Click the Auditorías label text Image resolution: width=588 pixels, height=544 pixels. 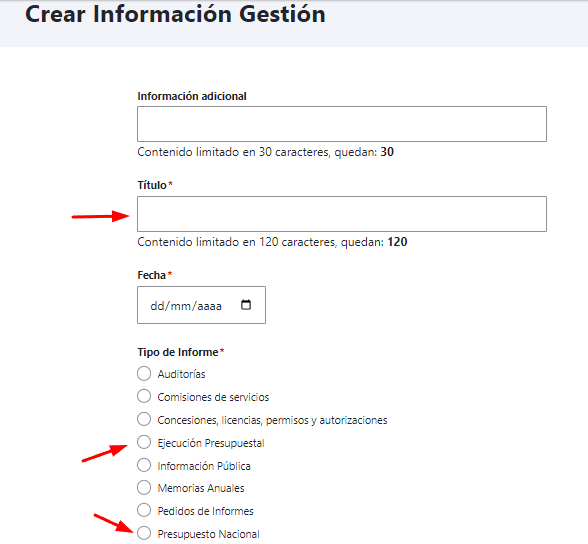click(x=182, y=374)
